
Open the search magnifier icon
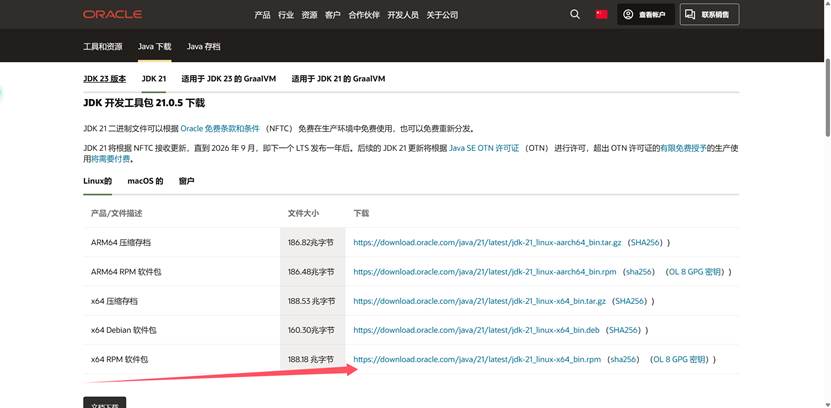click(x=574, y=14)
